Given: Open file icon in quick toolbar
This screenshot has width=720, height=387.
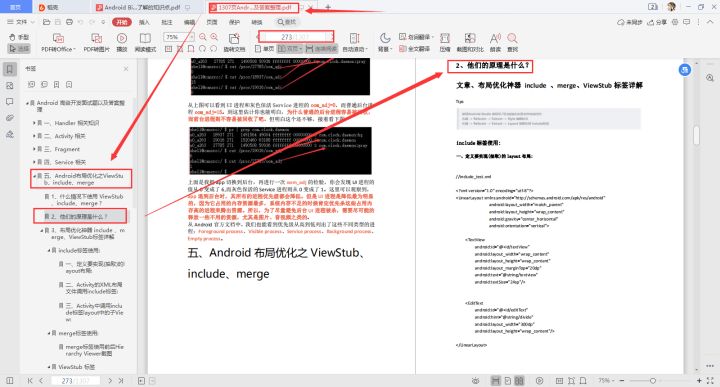Looking at the screenshot, I should 46,22.
